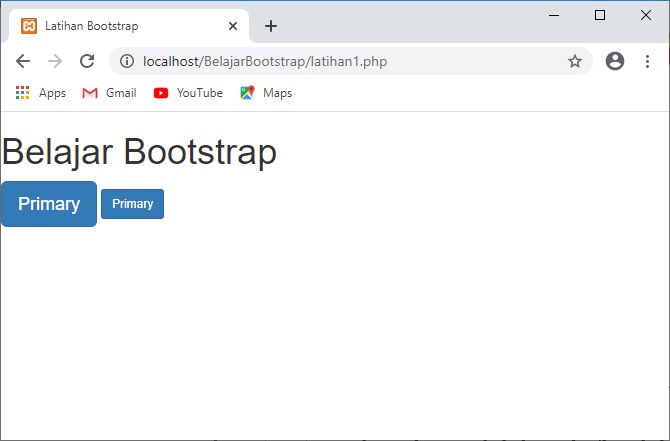Image resolution: width=670 pixels, height=441 pixels.
Task: Open the Maps bookmark
Action: coord(266,93)
